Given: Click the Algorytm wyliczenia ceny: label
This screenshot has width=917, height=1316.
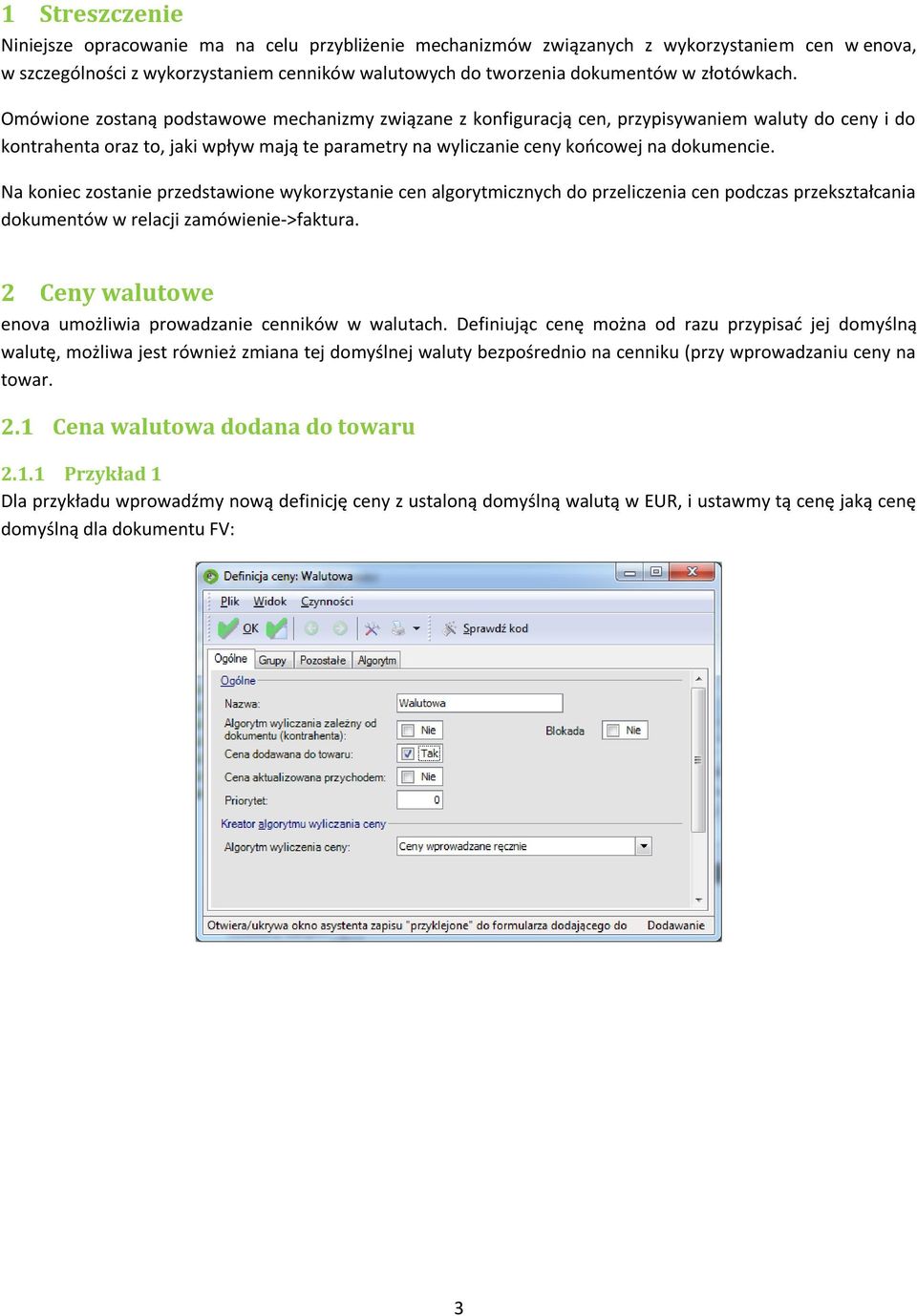Looking at the screenshot, I should coord(287,847).
